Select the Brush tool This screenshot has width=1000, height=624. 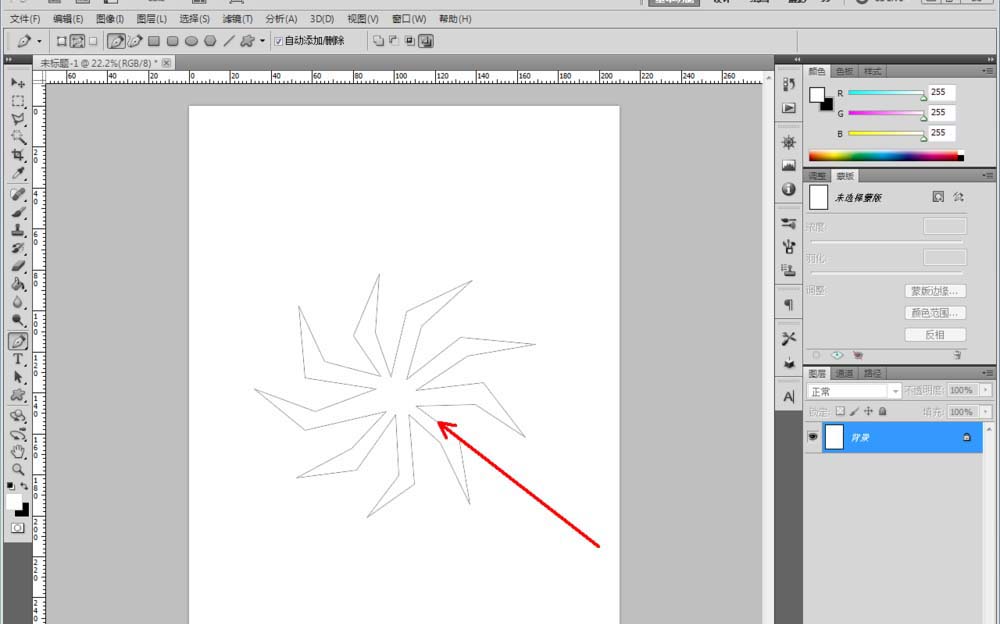(x=18, y=212)
